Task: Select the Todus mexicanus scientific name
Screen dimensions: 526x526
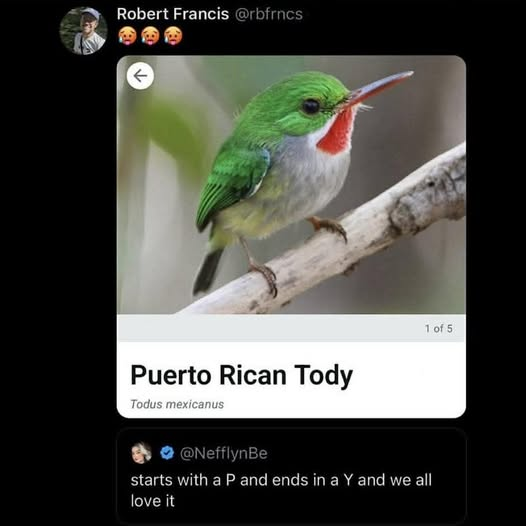Action: click(177, 404)
